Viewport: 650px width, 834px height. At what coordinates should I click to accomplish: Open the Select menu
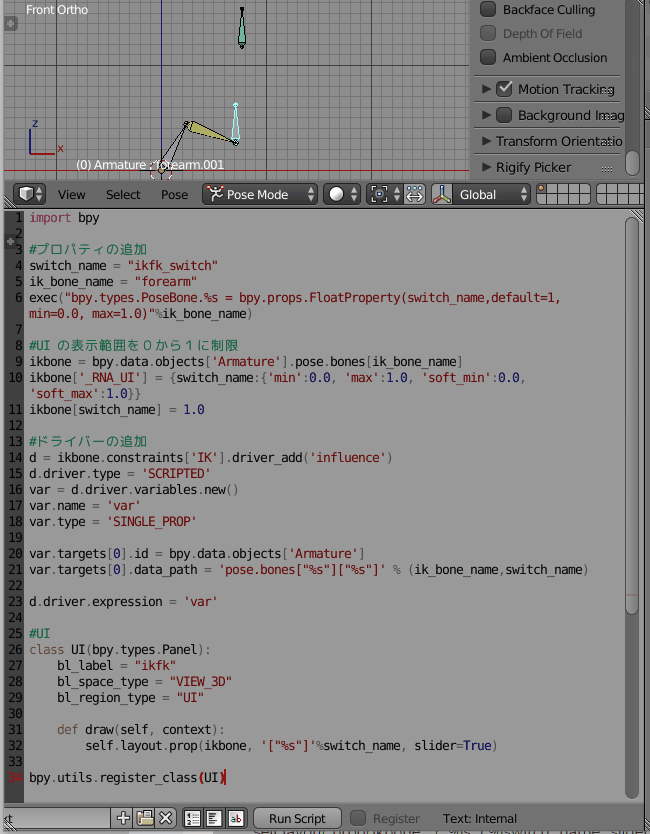pyautogui.click(x=123, y=195)
